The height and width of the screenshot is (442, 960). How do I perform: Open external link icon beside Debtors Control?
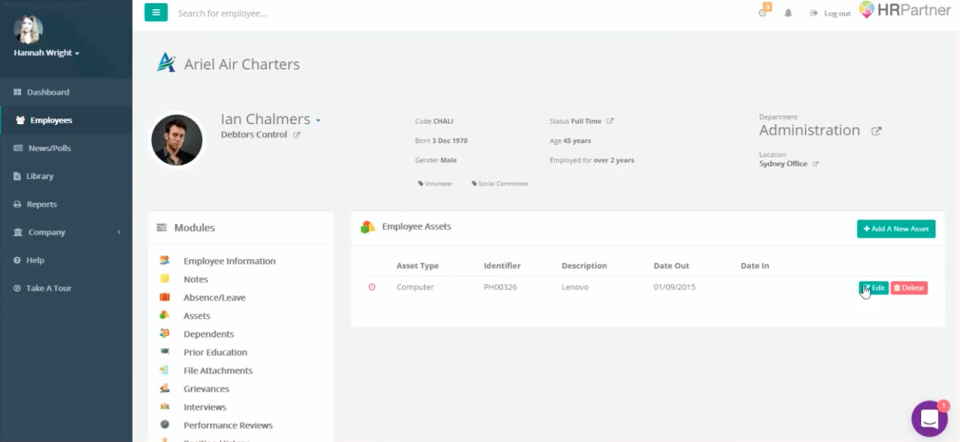pyautogui.click(x=297, y=135)
